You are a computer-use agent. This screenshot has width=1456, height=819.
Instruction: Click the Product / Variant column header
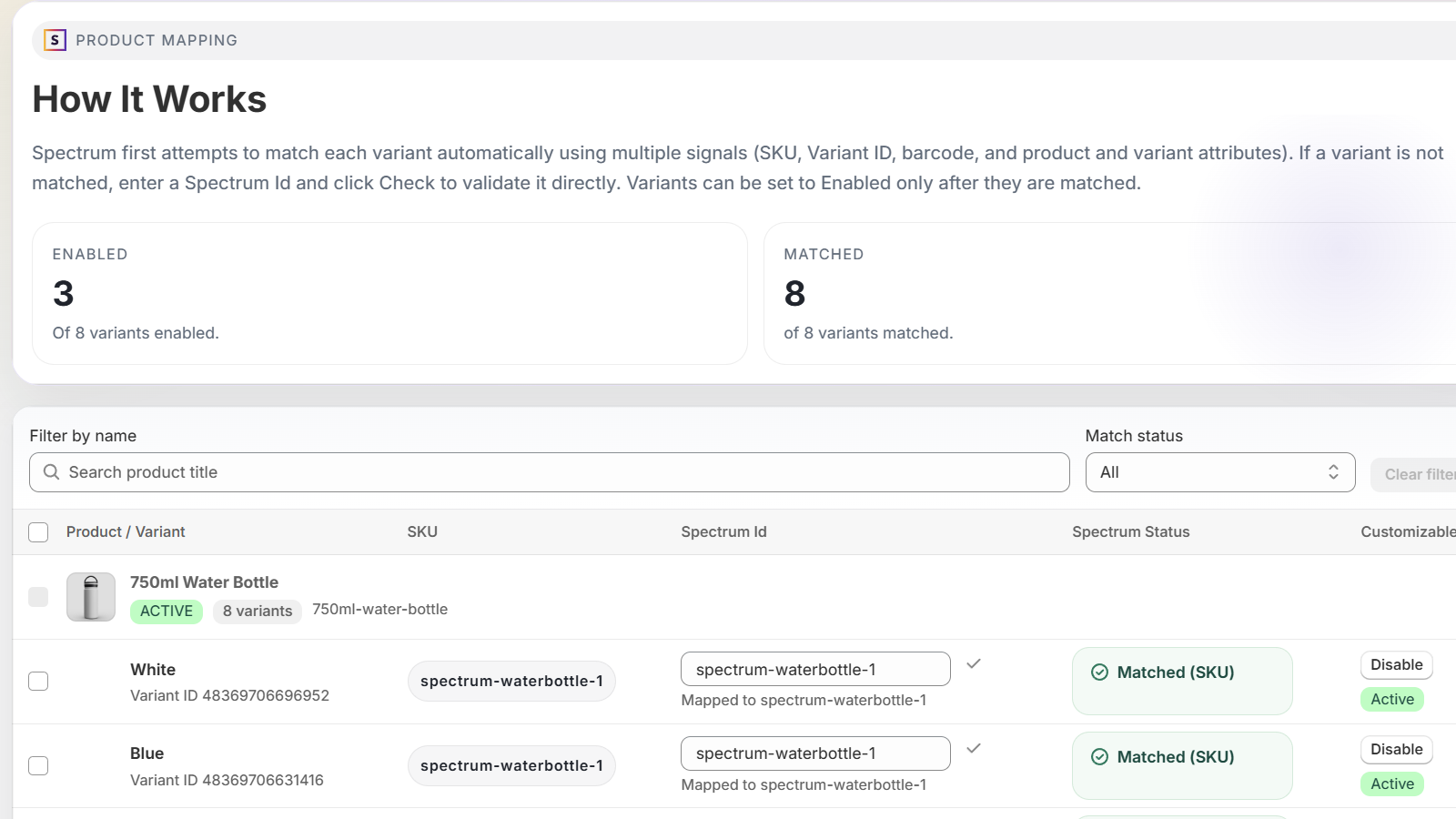126,532
